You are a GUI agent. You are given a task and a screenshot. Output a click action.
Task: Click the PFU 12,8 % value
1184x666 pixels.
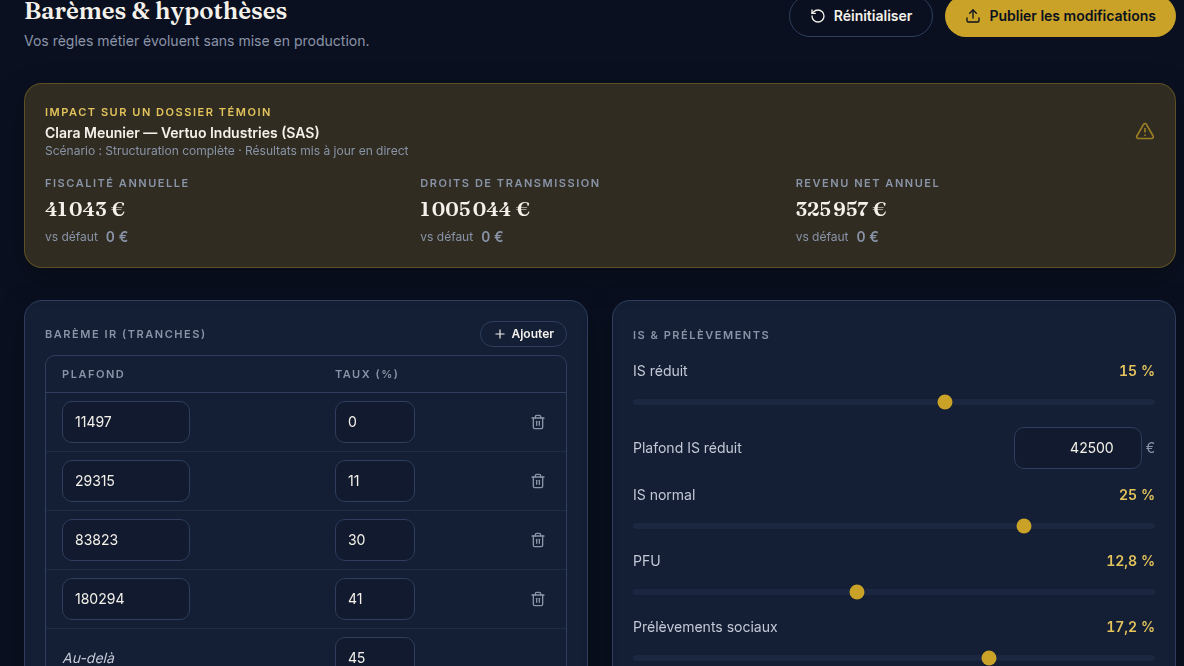pos(1130,561)
